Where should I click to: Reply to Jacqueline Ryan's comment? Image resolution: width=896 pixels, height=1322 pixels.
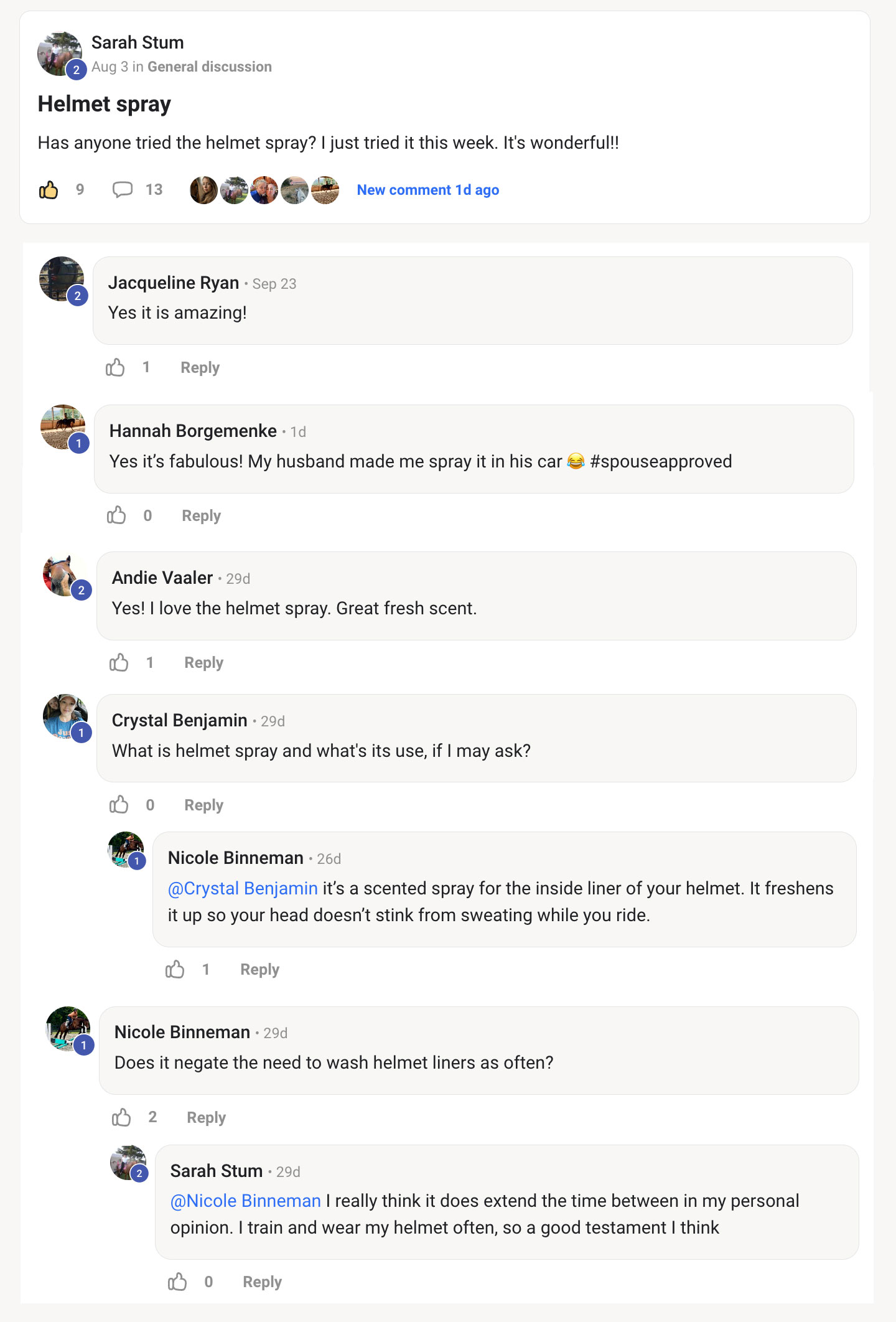click(200, 368)
